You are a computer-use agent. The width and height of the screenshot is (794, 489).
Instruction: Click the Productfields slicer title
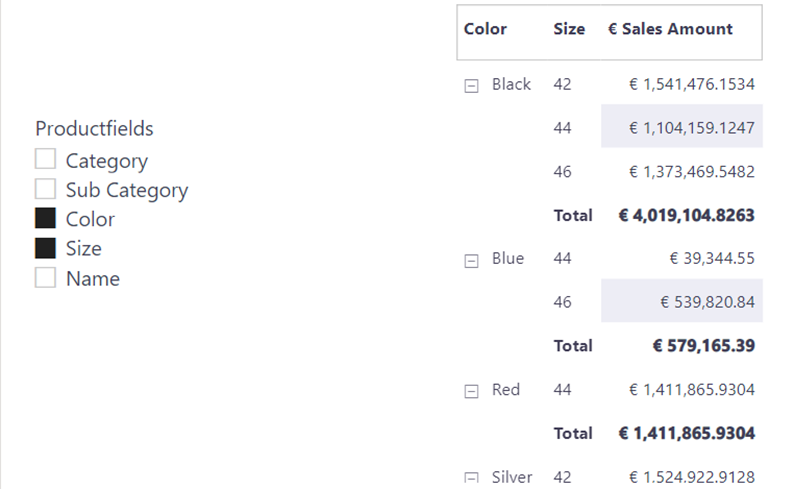tap(94, 128)
